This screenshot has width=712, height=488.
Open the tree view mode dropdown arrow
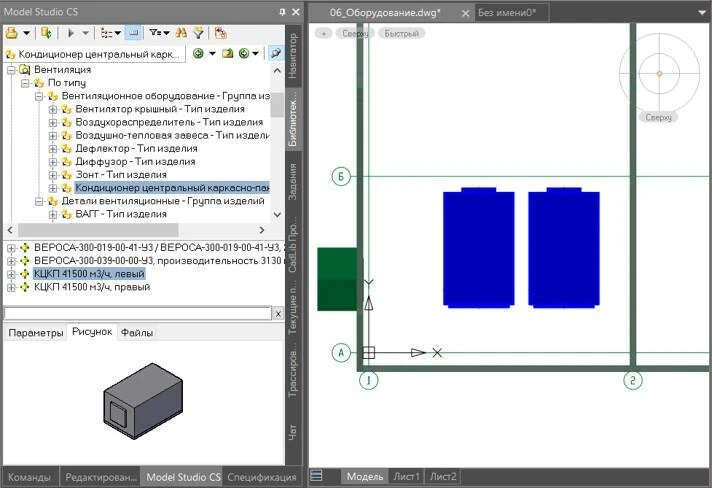(x=120, y=32)
